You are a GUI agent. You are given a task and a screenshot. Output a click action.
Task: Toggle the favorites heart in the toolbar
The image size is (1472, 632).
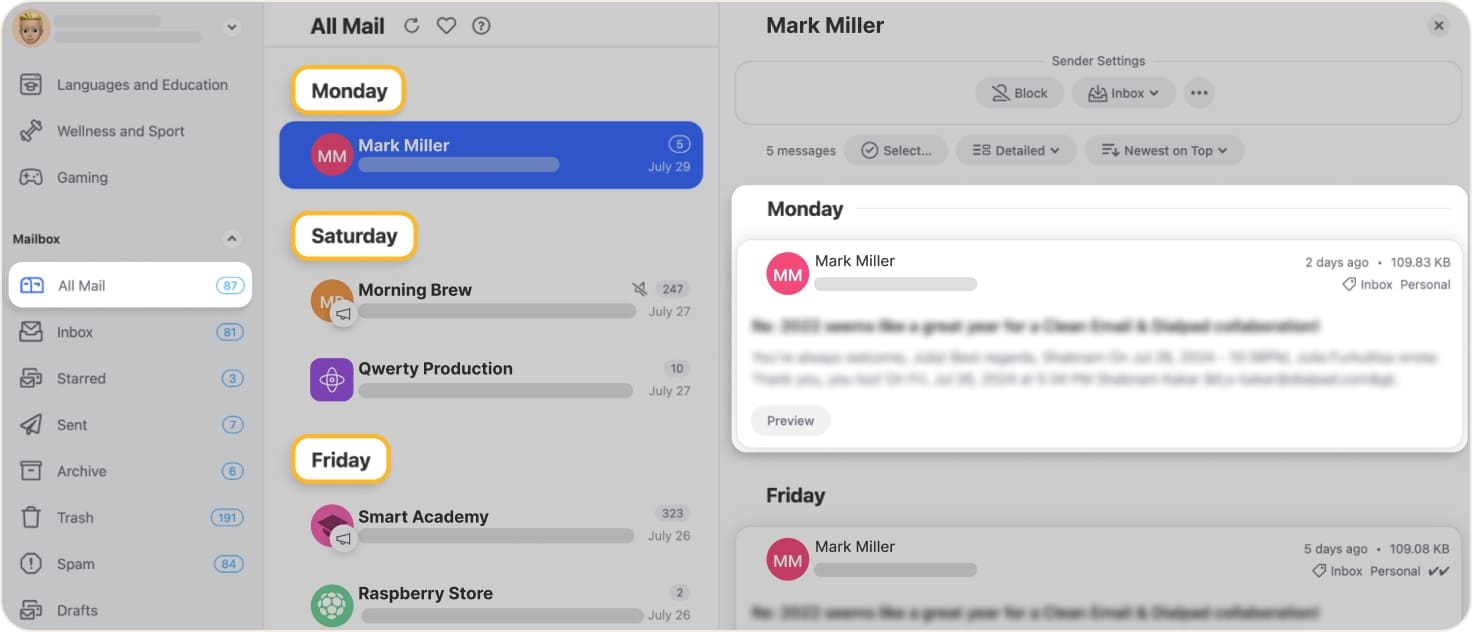click(x=446, y=26)
